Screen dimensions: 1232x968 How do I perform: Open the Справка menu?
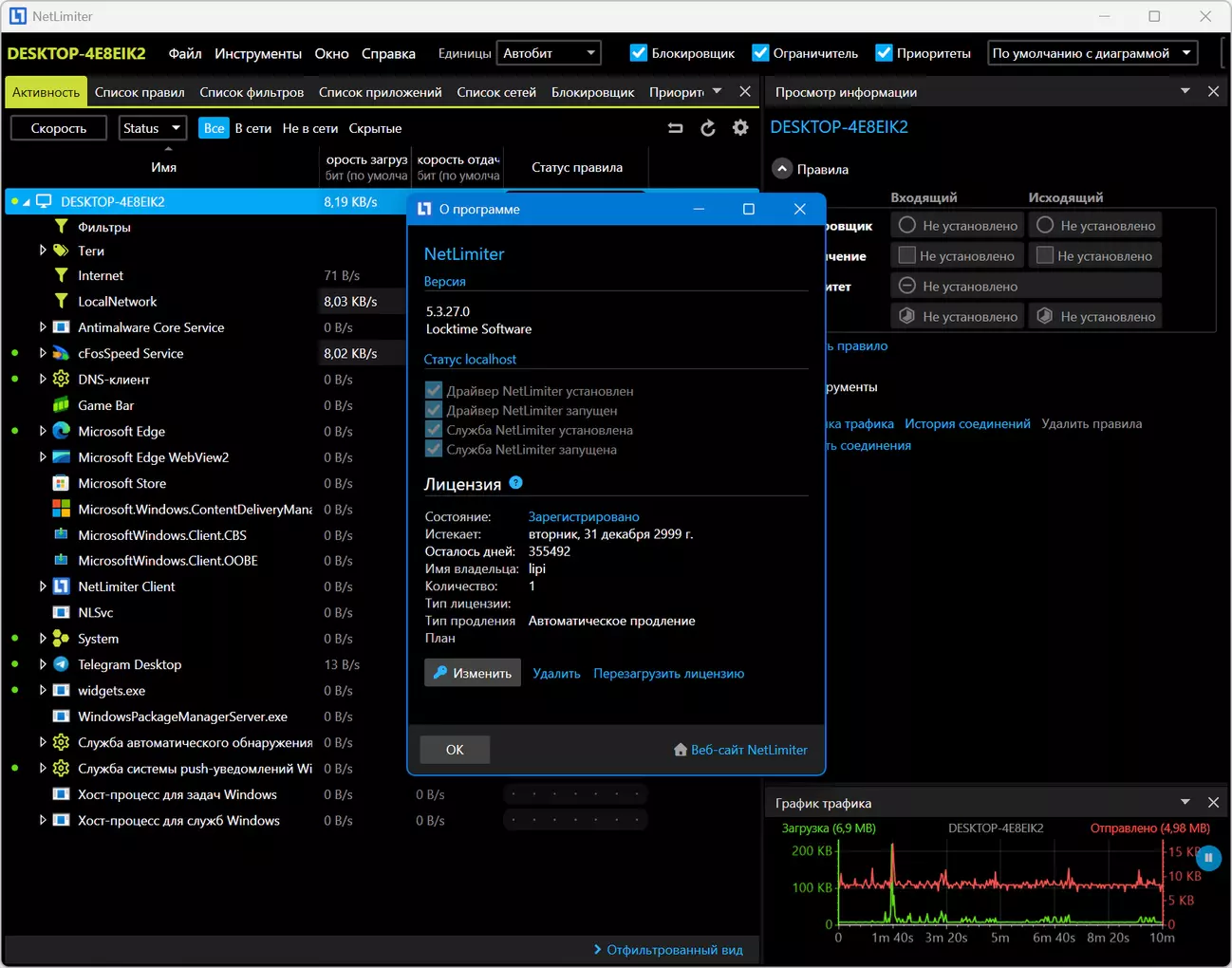tap(388, 54)
